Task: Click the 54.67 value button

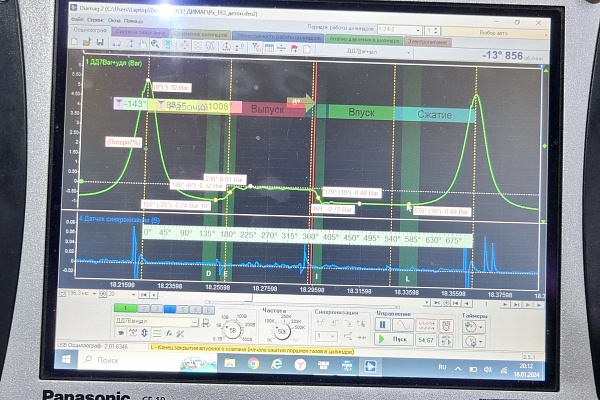Action: coord(426,340)
